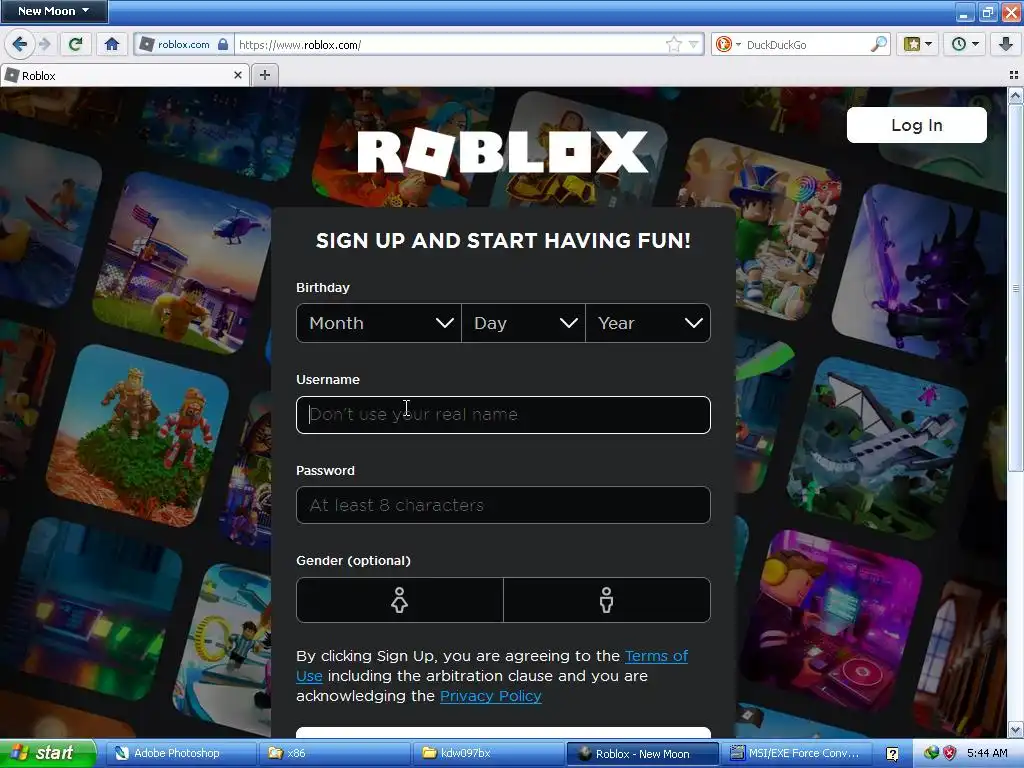Click the Roblox logo
Viewport: 1024px width, 768px height.
pos(503,152)
